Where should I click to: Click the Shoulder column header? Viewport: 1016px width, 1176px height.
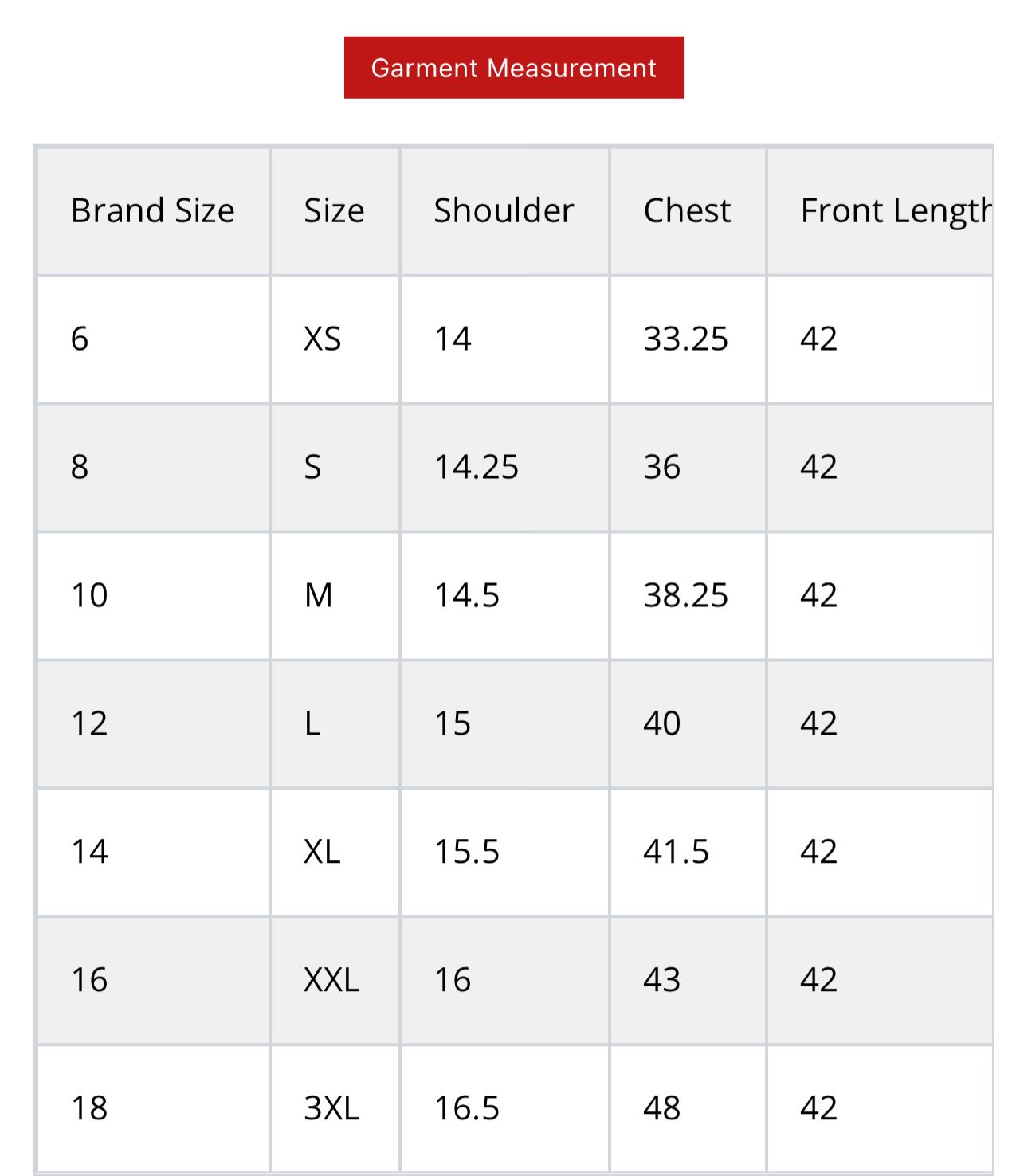(x=504, y=211)
